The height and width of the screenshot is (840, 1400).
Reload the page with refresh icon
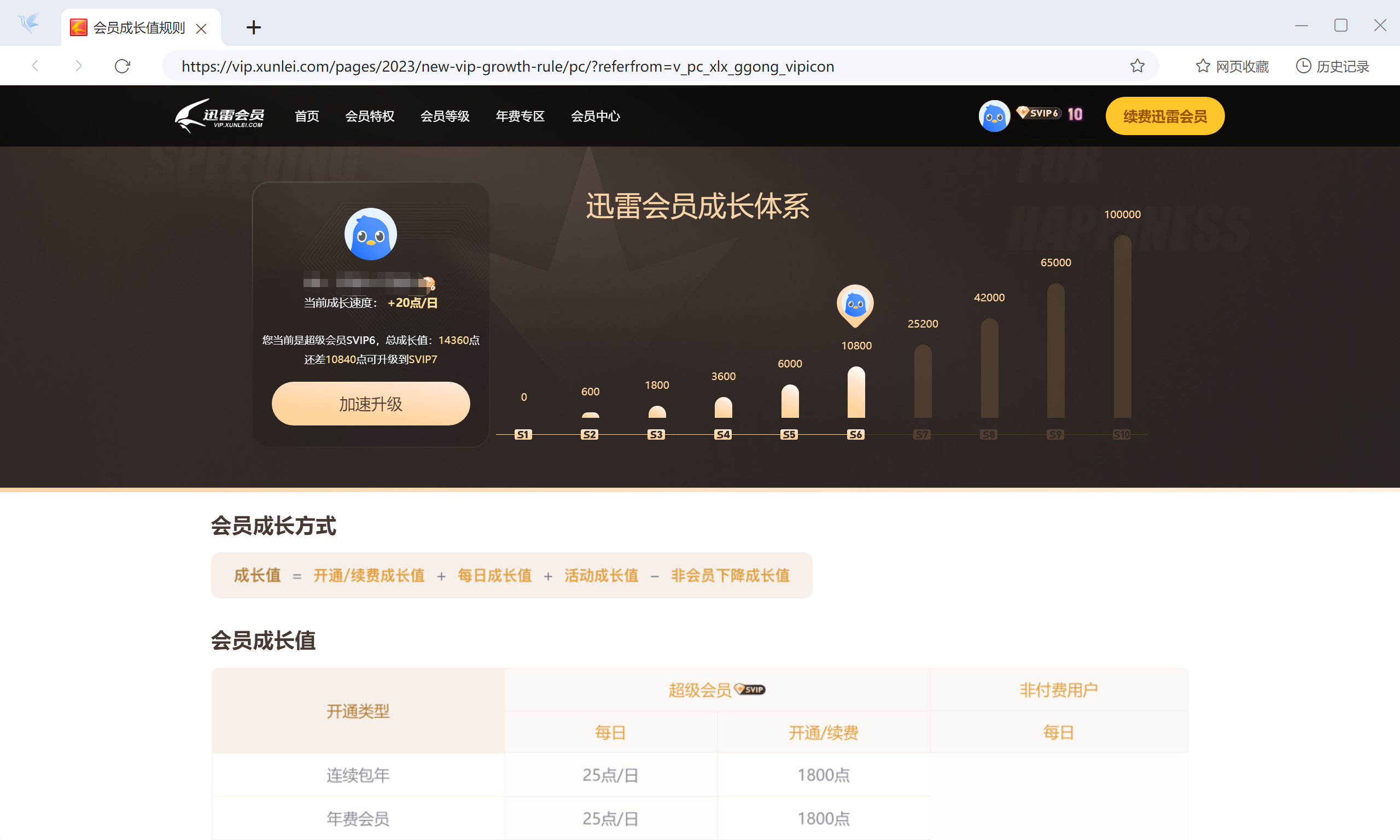(x=122, y=66)
